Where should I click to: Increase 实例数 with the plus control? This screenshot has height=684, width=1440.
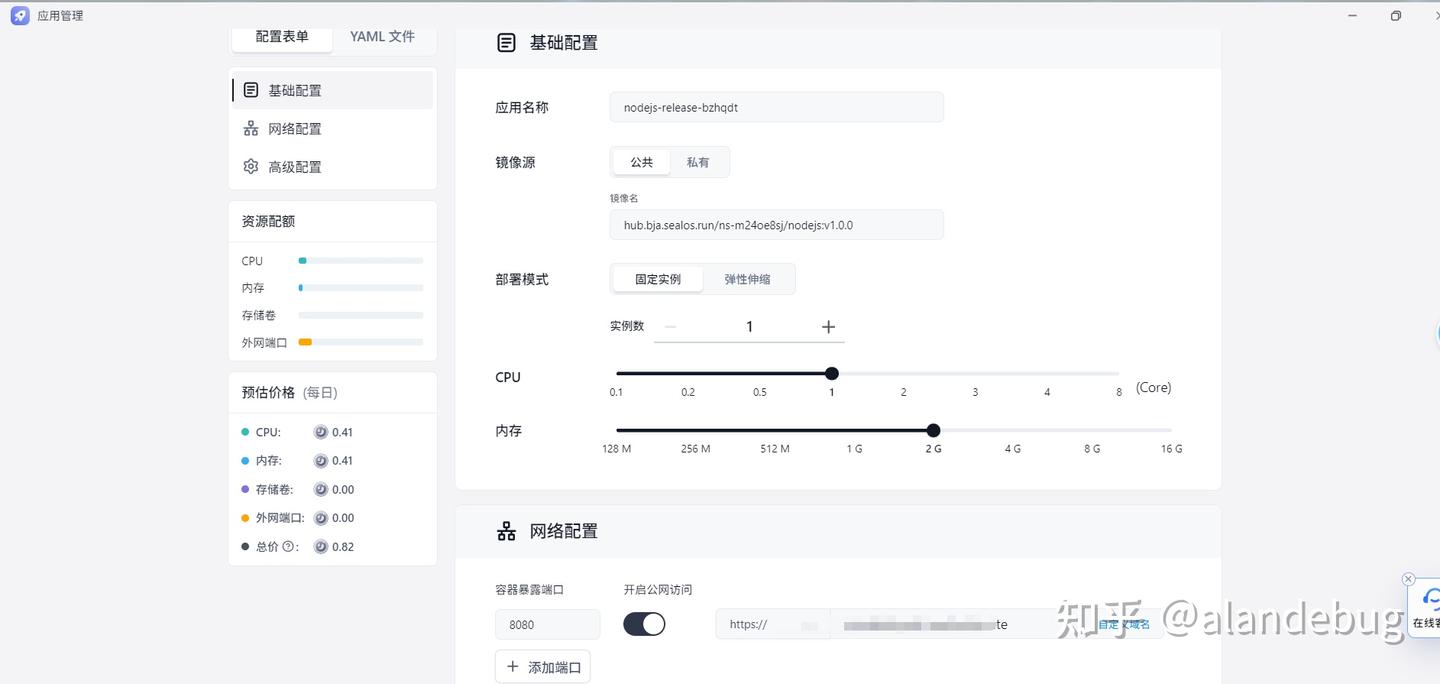pyautogui.click(x=828, y=326)
